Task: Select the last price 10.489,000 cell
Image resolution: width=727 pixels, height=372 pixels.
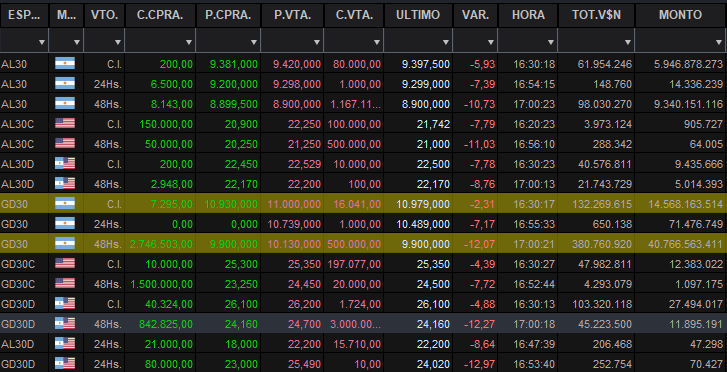Action: tap(418, 224)
